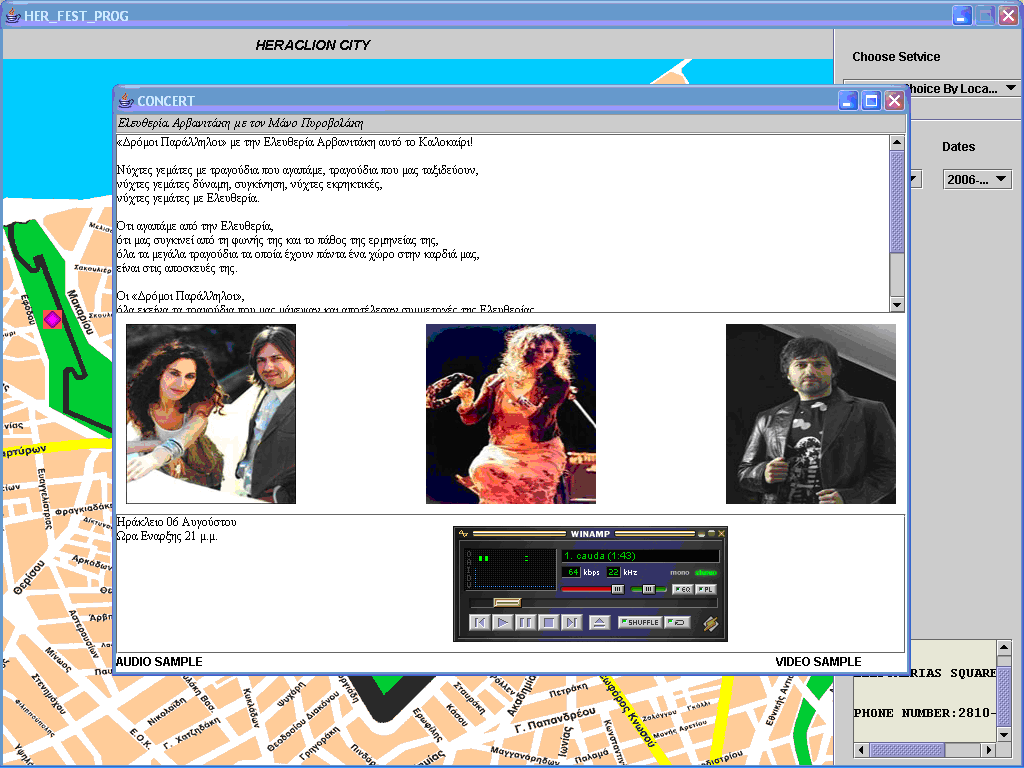Stop the Winamp playback
Screen dimensions: 1024x768
549,622
